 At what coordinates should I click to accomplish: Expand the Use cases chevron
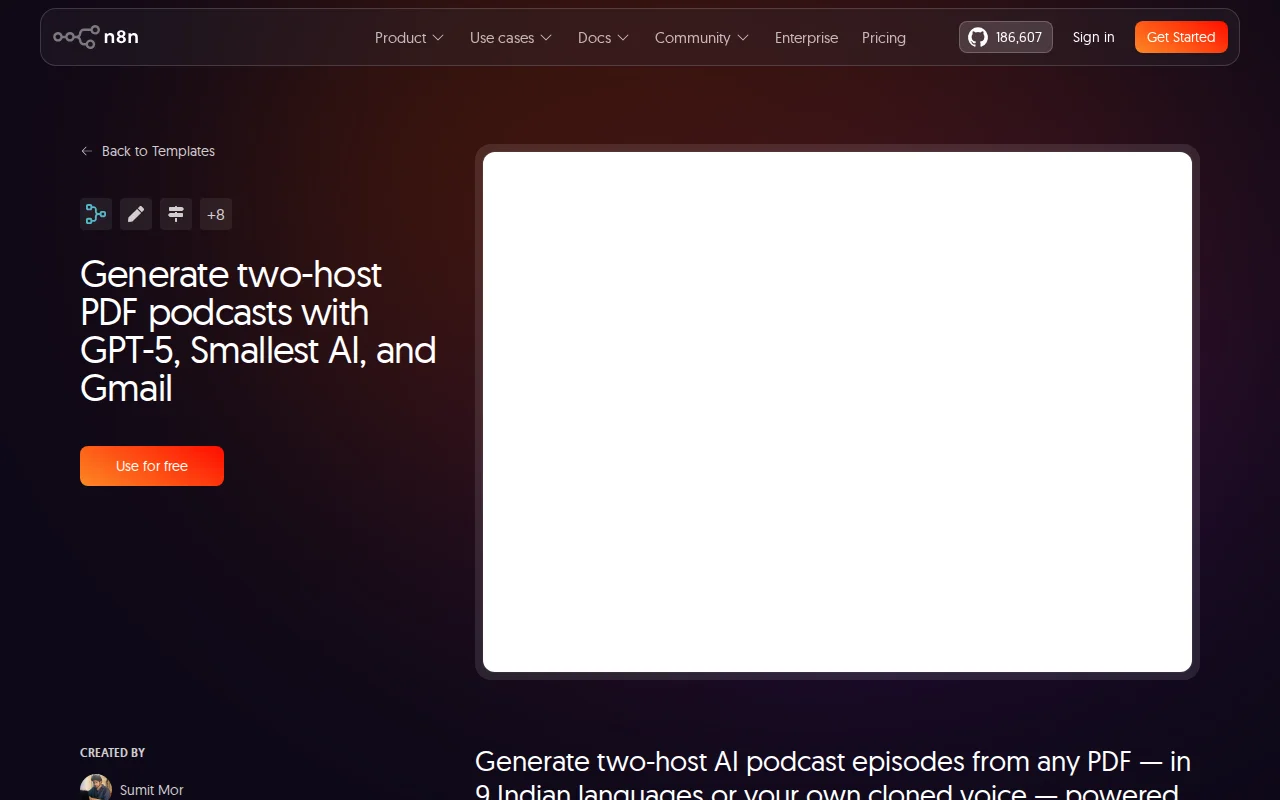546,38
